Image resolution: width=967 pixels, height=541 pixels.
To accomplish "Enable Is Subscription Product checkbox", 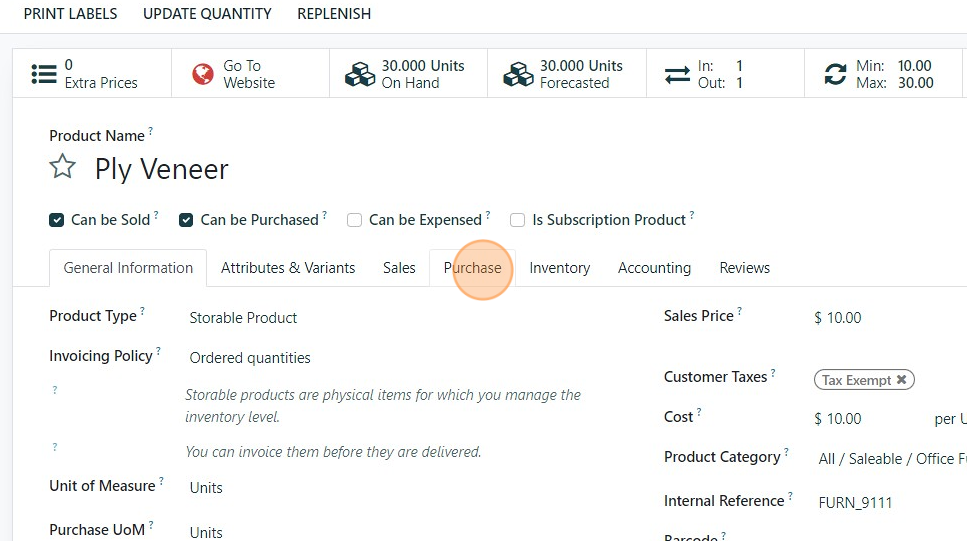I will (x=518, y=220).
